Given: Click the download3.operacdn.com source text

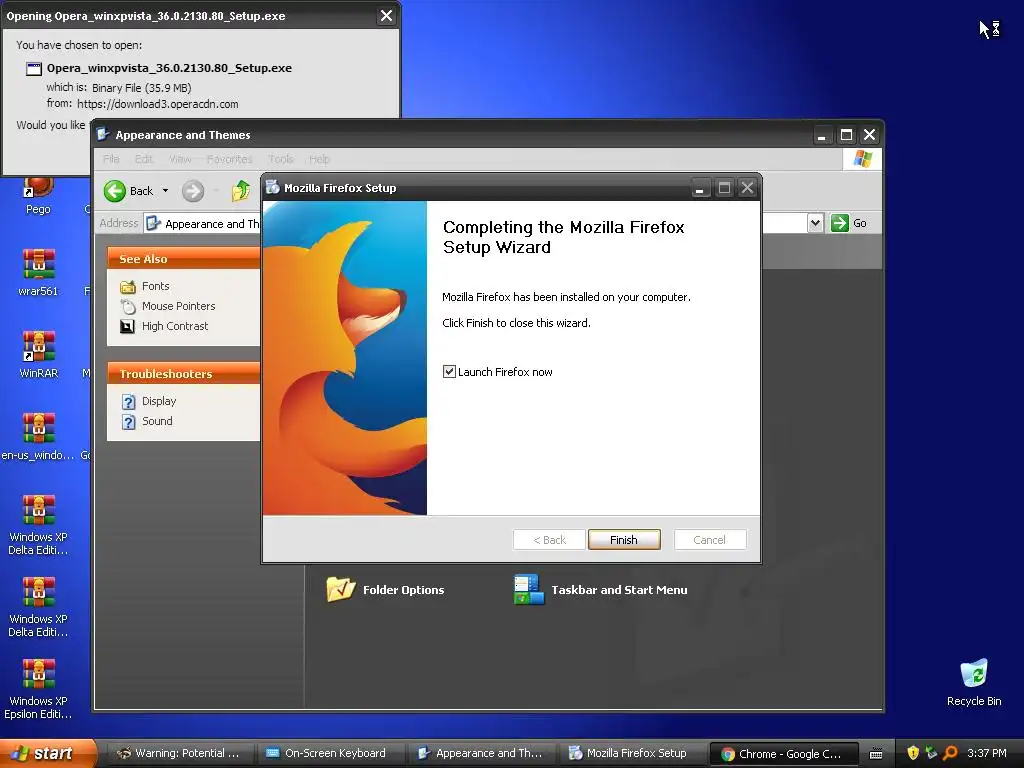Looking at the screenshot, I should click(157, 104).
